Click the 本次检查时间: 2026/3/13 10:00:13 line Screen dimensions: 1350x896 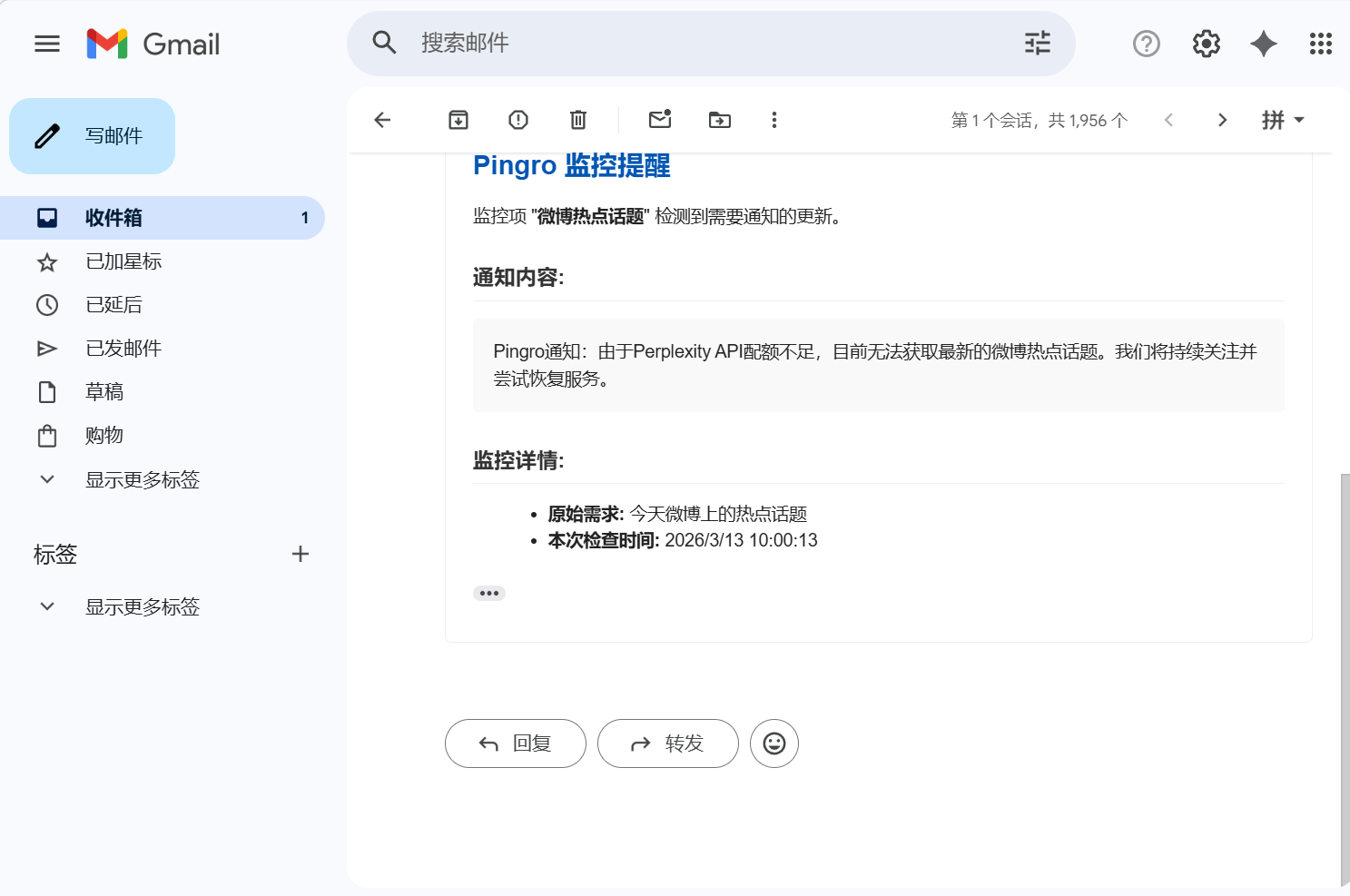click(683, 540)
